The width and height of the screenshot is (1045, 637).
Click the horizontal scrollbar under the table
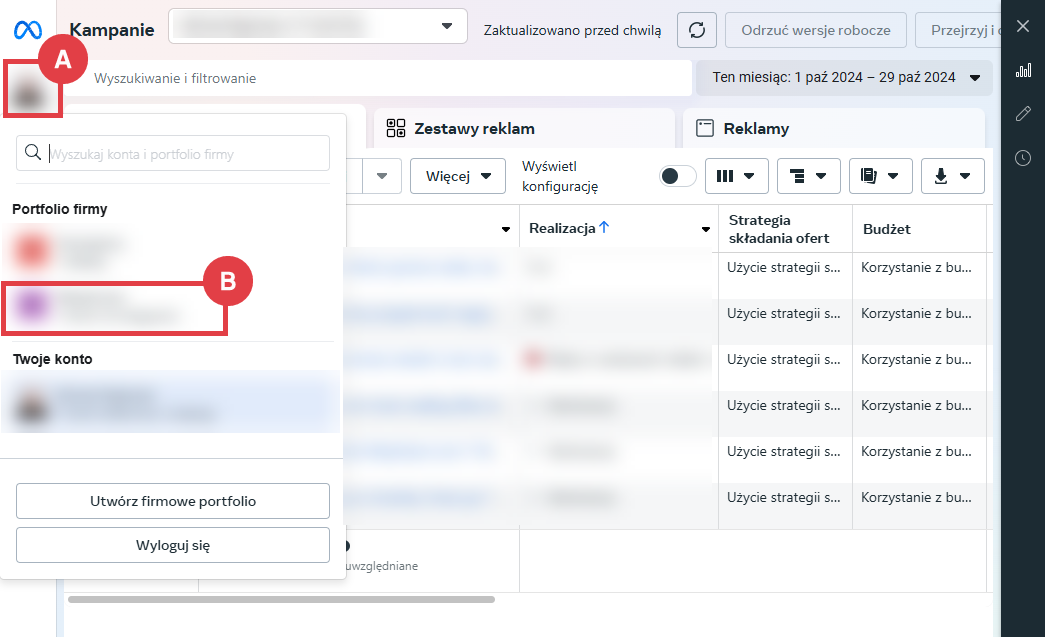coord(281,599)
